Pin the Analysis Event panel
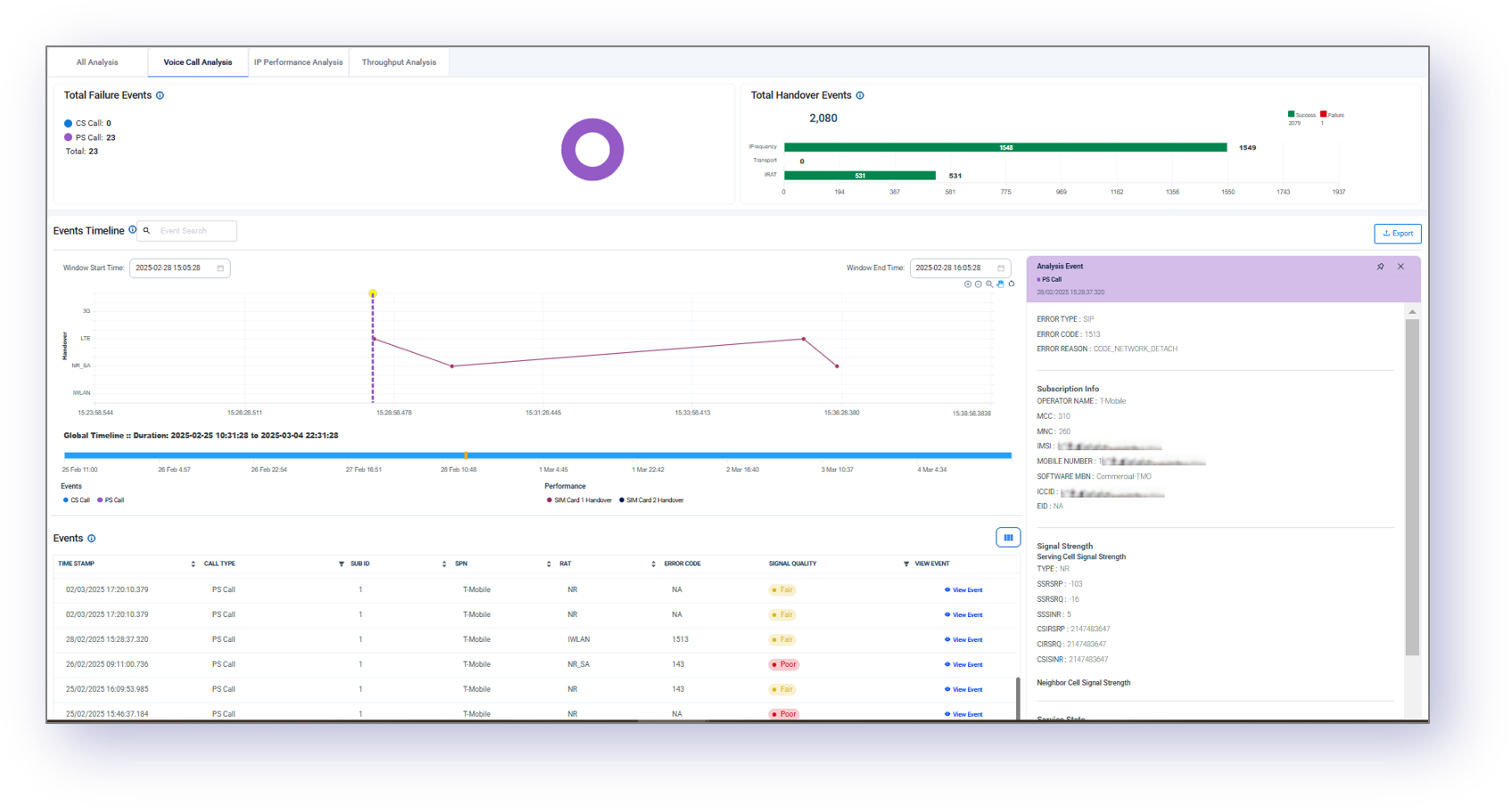Screen dimensions: 1512x806 1380,267
